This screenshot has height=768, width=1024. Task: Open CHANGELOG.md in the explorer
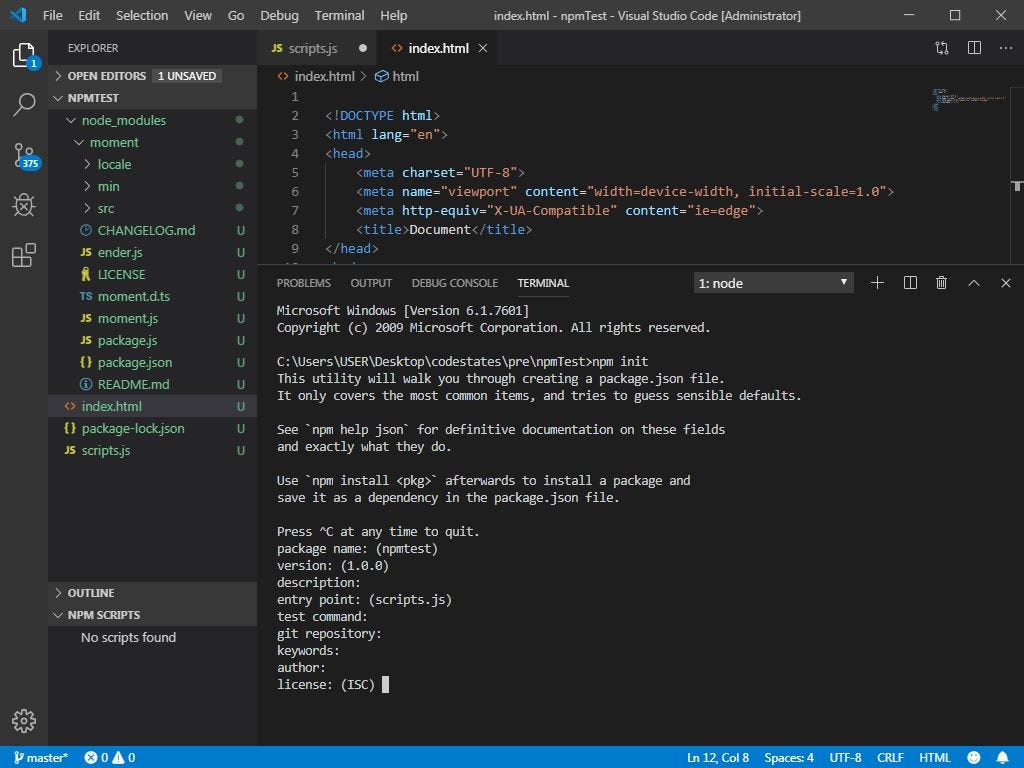click(152, 230)
